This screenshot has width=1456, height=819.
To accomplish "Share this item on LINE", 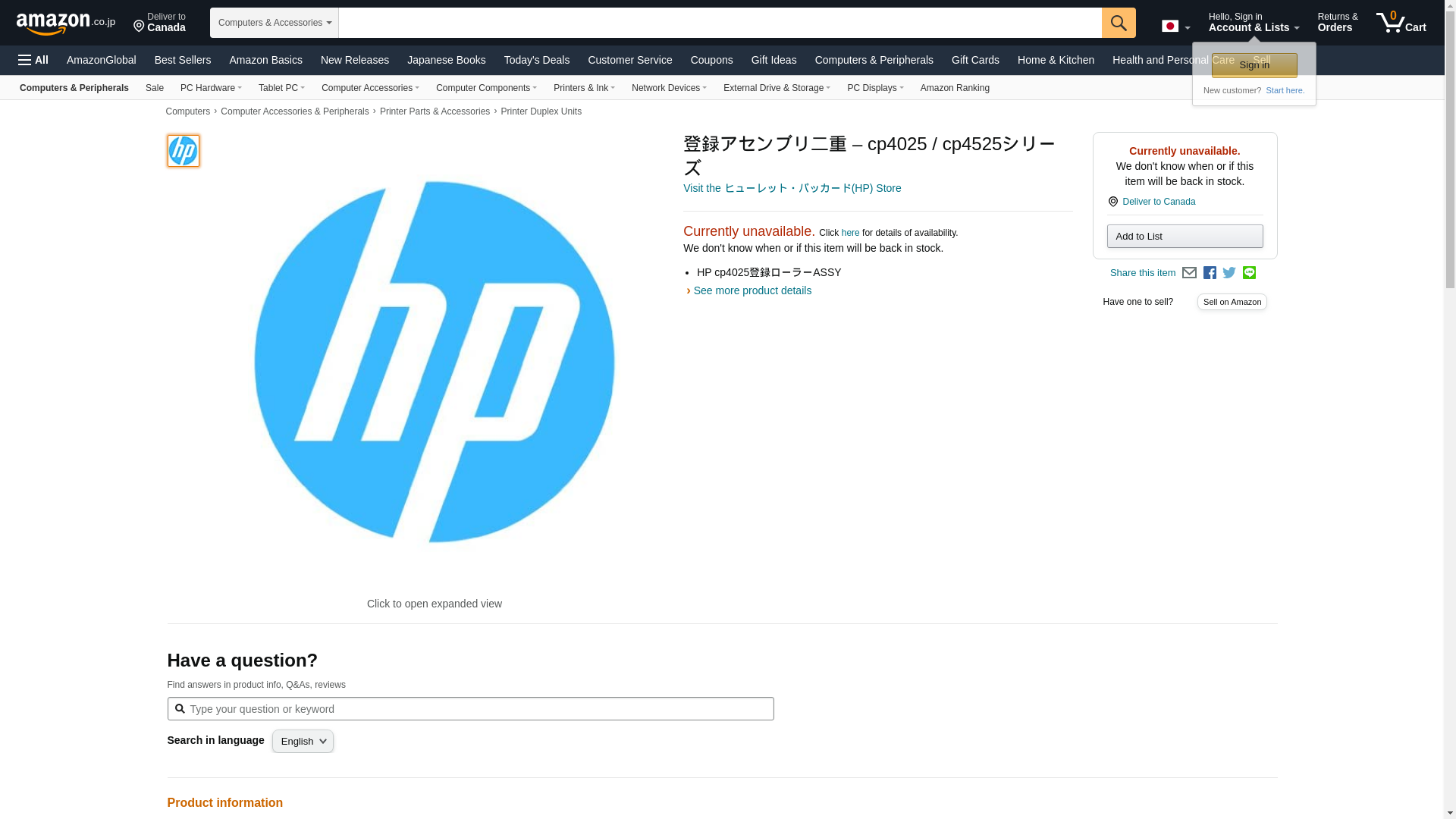I will [x=1249, y=273].
